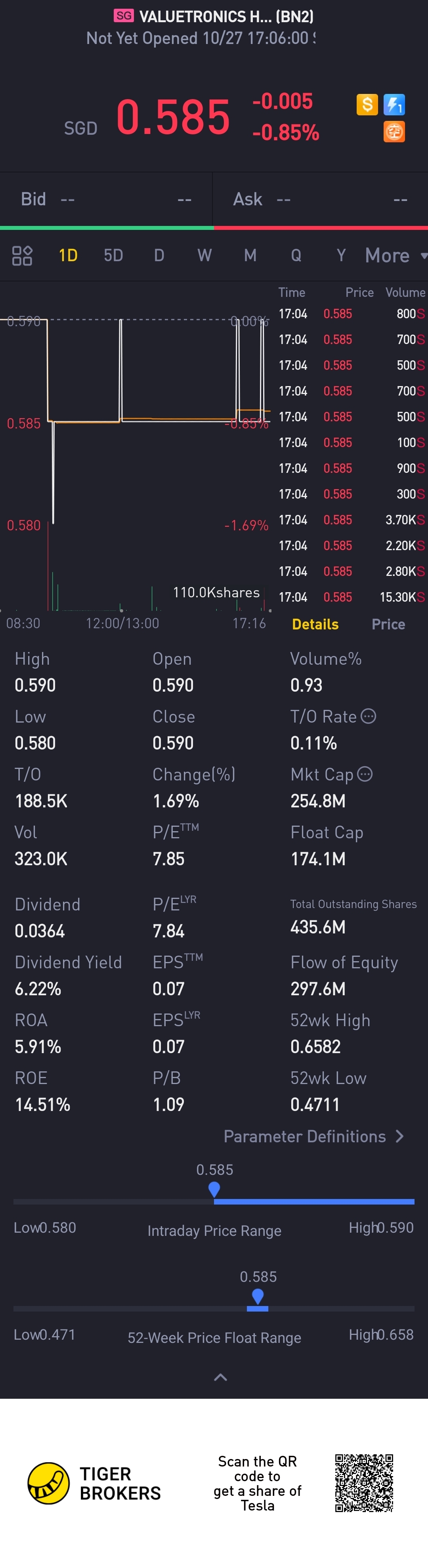Tap the Ask quote row
428x1568 pixels.
point(321,200)
